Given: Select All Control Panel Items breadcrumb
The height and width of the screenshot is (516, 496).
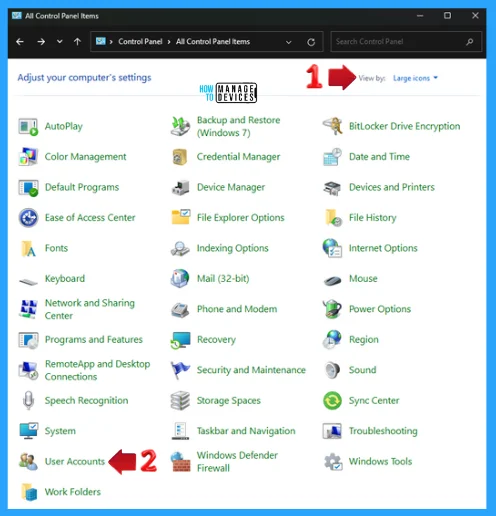Looking at the screenshot, I should point(213,42).
